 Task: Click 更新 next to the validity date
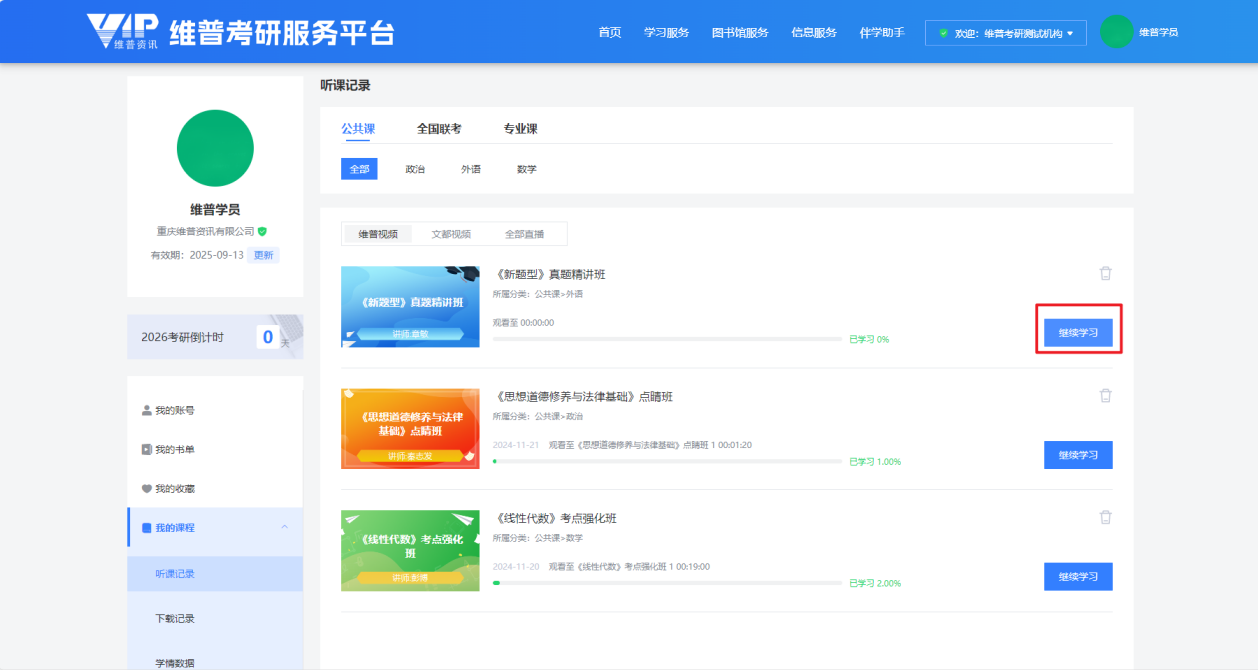pyautogui.click(x=263, y=255)
